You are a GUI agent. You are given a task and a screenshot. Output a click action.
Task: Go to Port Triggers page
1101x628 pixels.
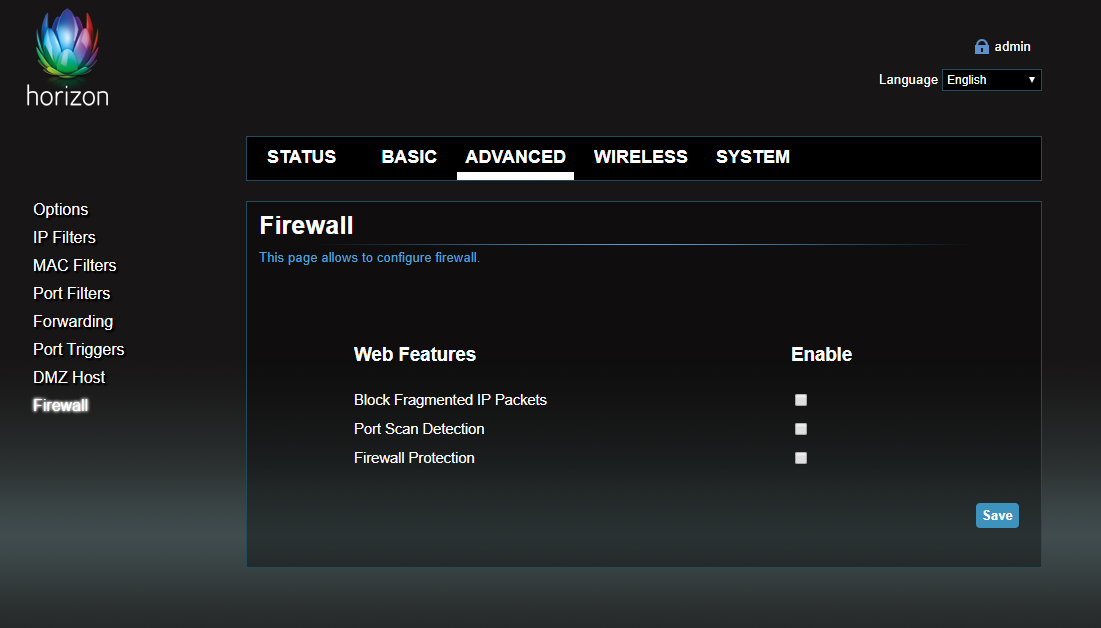[x=78, y=349]
